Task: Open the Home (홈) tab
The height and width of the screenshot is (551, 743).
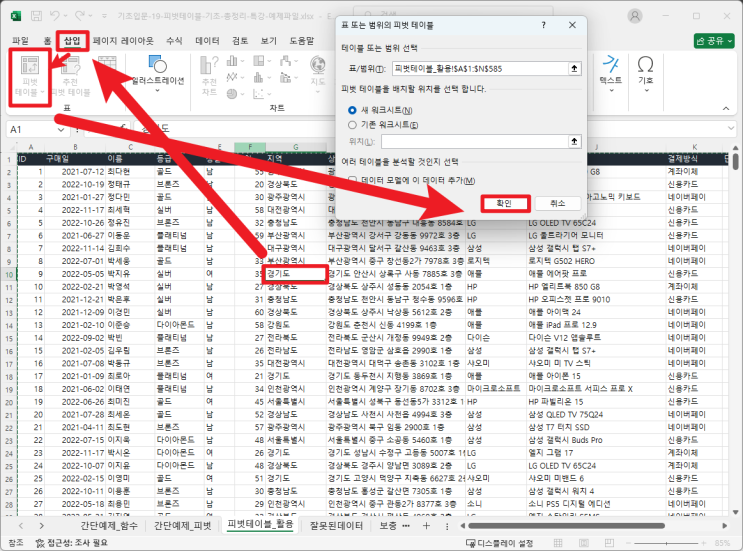Action: (47, 41)
